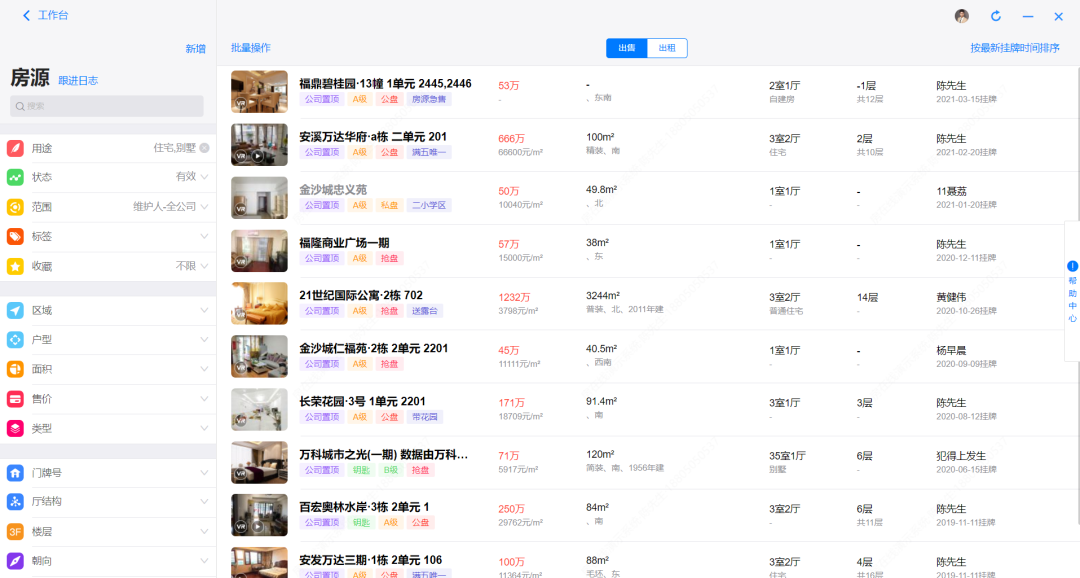The width and height of the screenshot is (1080, 578).
Task: Play the VR video on 安溪万达华府 thumbnail
Action: click(x=257, y=156)
